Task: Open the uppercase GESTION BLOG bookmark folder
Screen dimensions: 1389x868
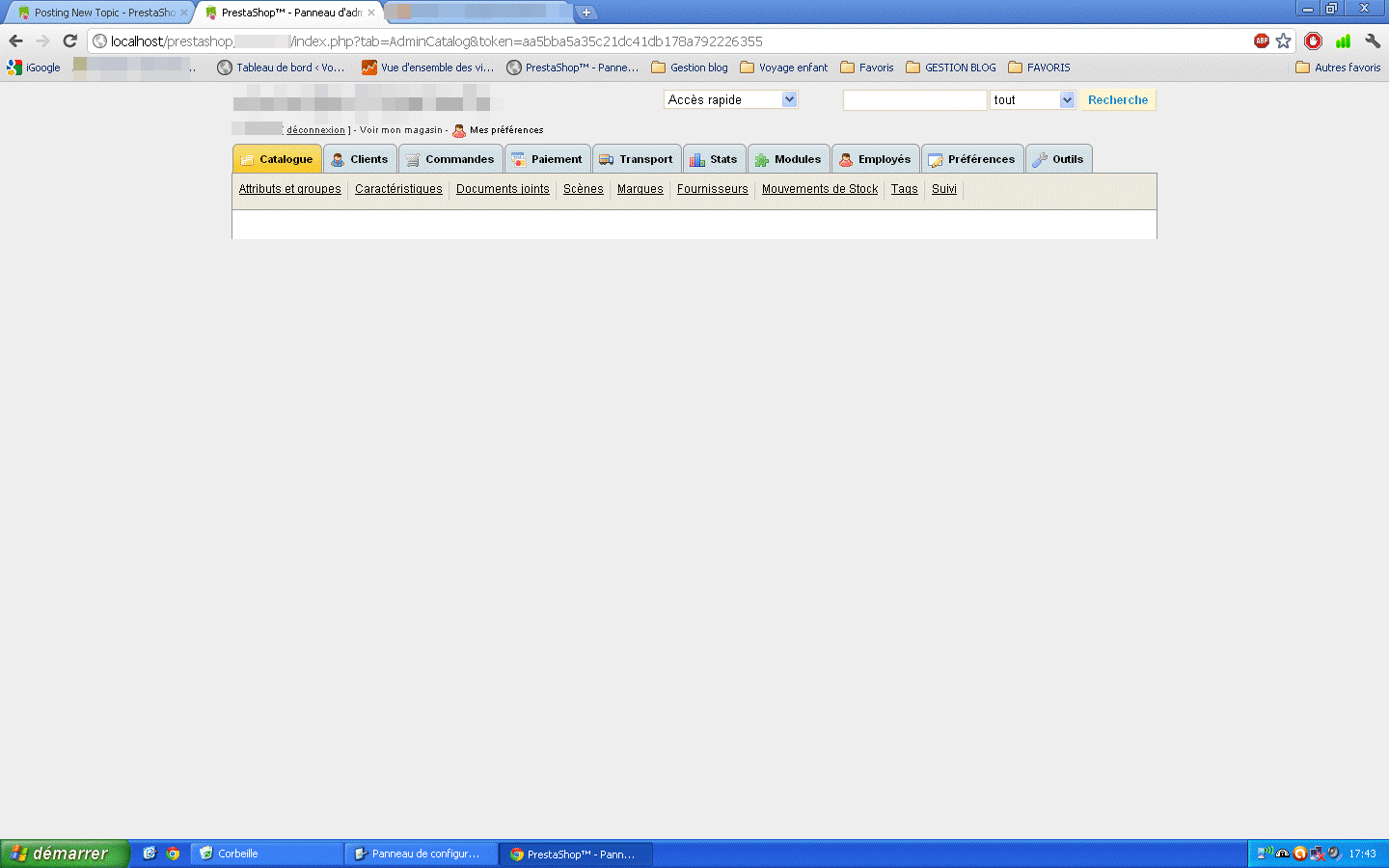Action: pyautogui.click(x=951, y=68)
